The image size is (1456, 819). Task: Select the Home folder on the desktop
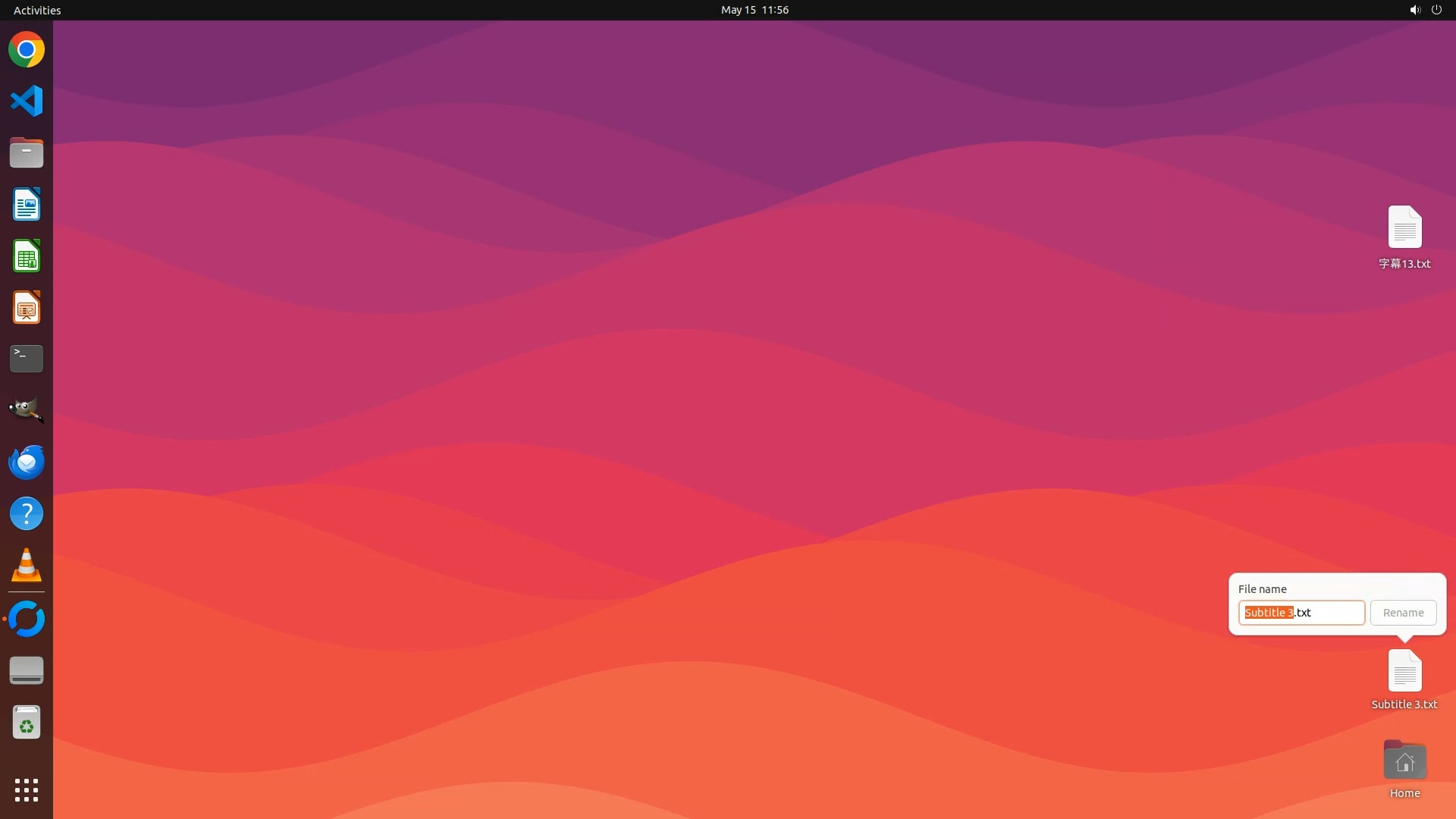[x=1404, y=761]
